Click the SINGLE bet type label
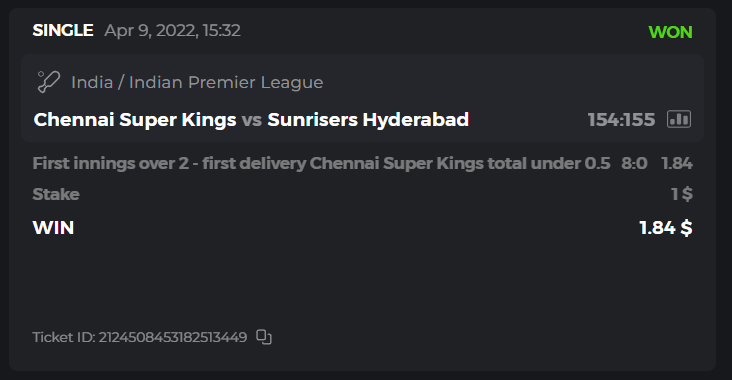 (x=63, y=30)
